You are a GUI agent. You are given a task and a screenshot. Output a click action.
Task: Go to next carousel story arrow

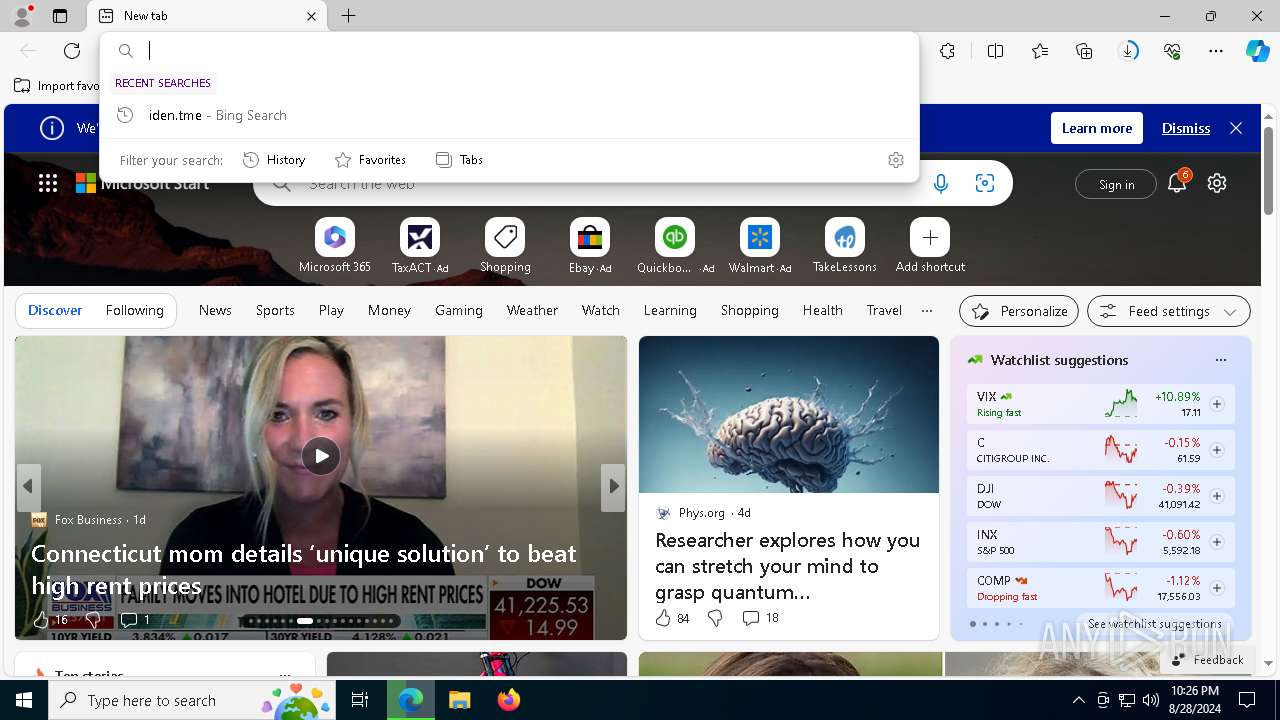tap(613, 487)
